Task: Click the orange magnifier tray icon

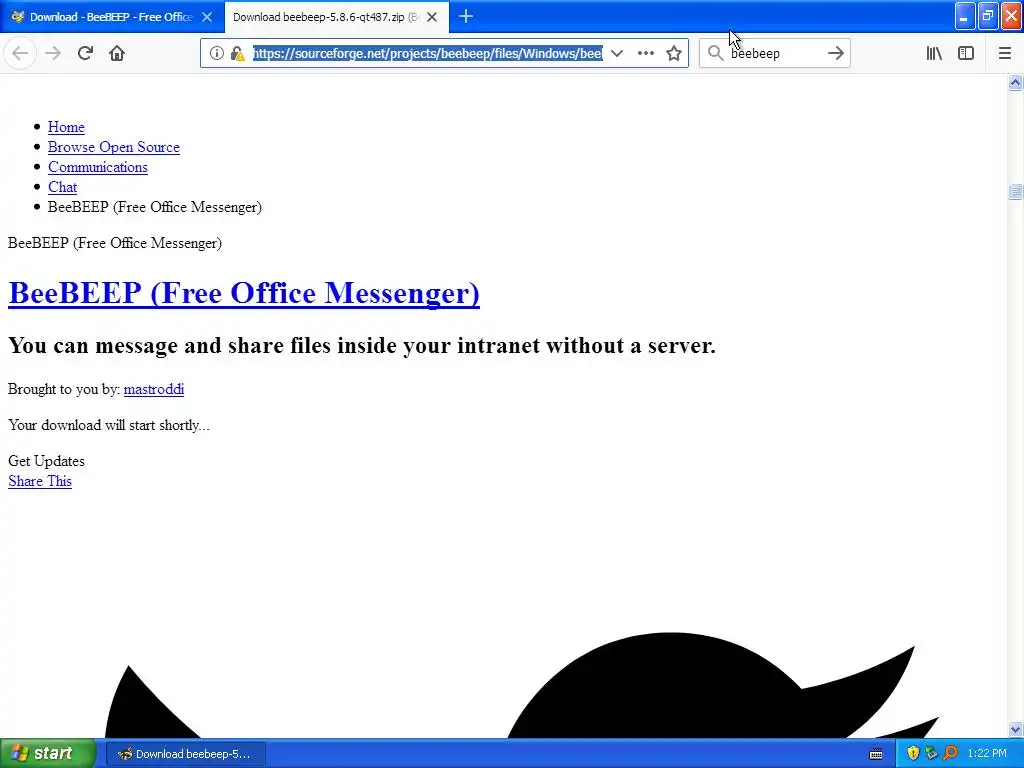Action: (x=950, y=754)
